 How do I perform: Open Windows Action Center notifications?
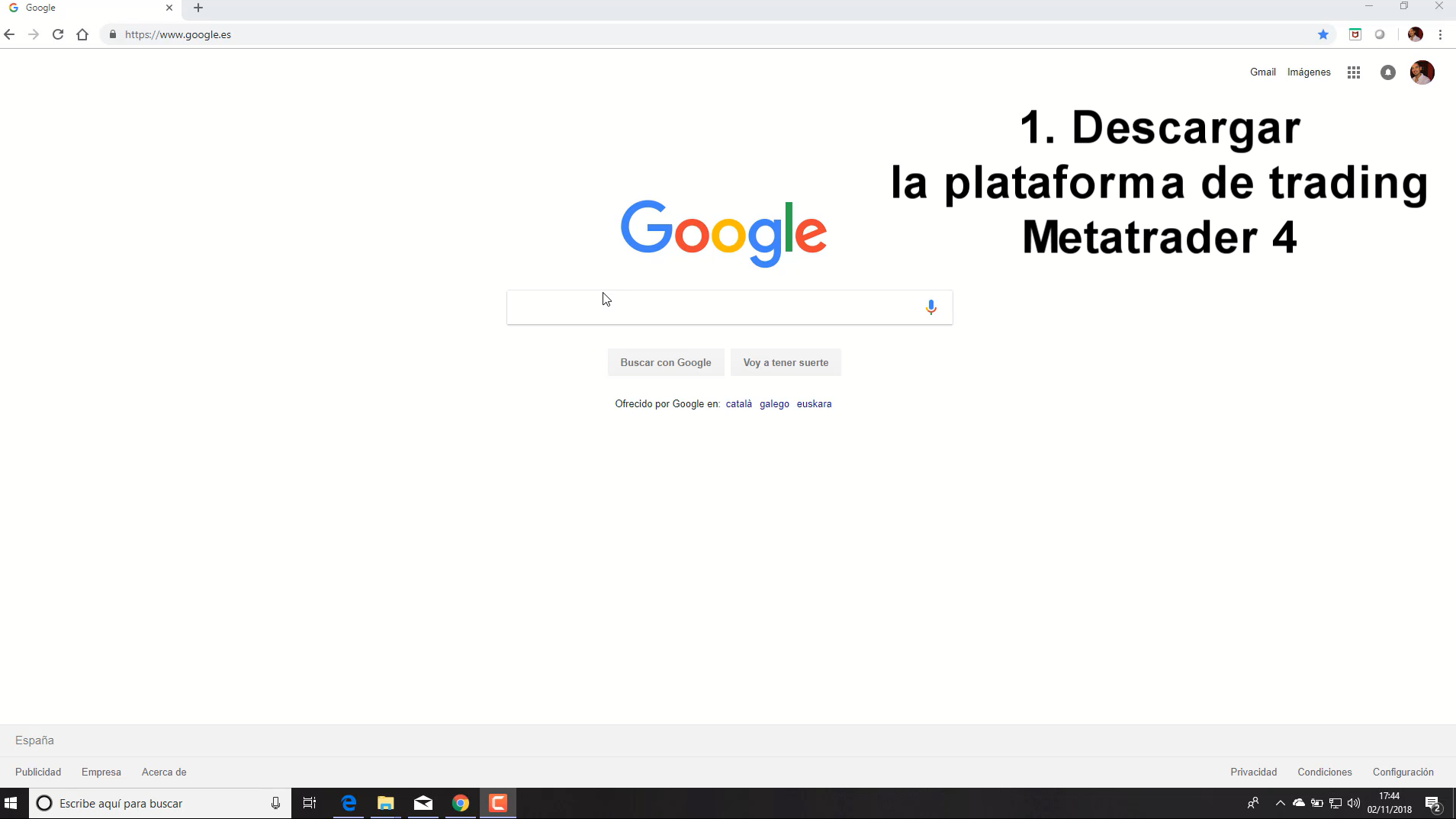tap(1432, 804)
